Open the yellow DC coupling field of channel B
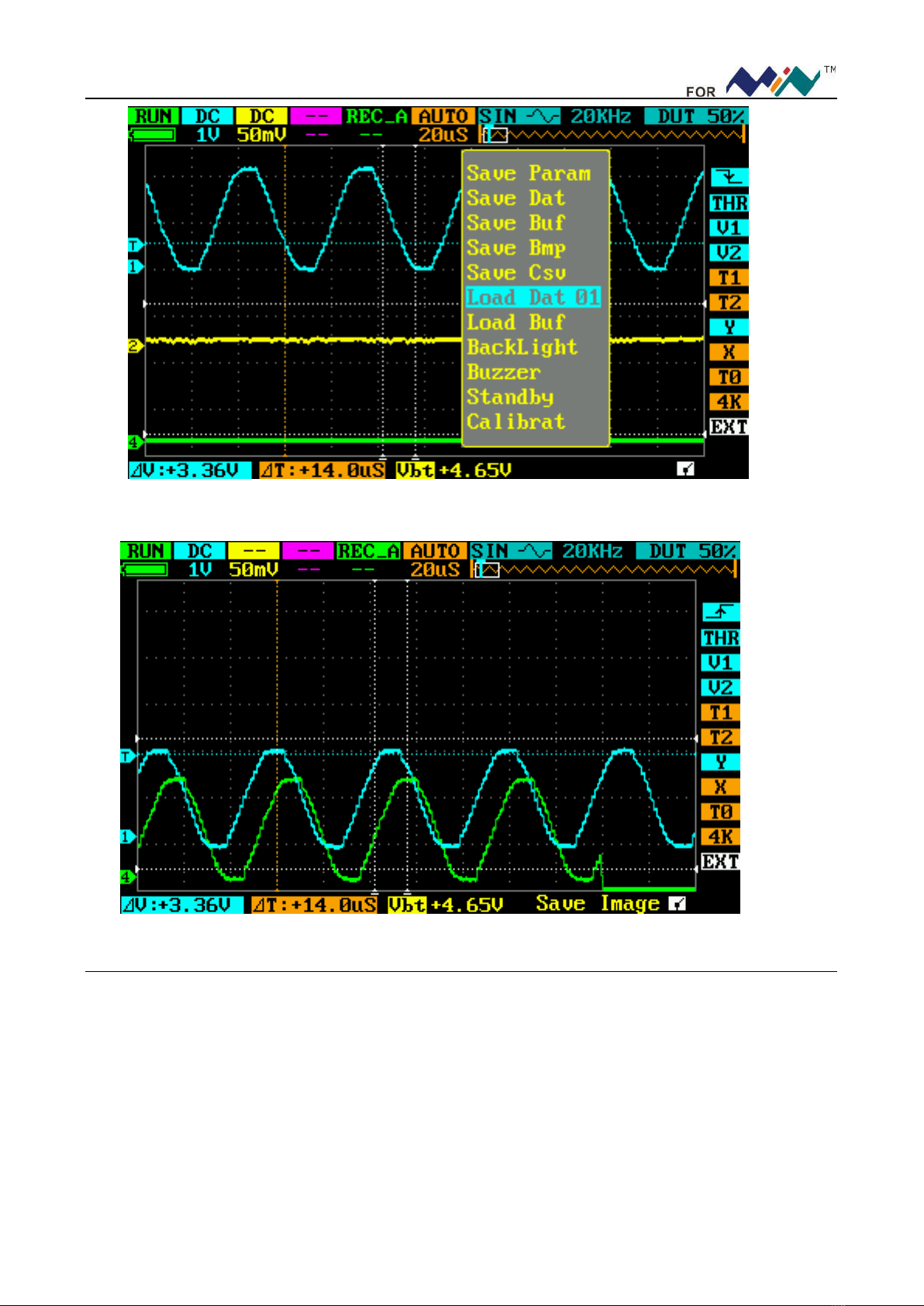Image resolution: width=924 pixels, height=1306 pixels. (261, 116)
